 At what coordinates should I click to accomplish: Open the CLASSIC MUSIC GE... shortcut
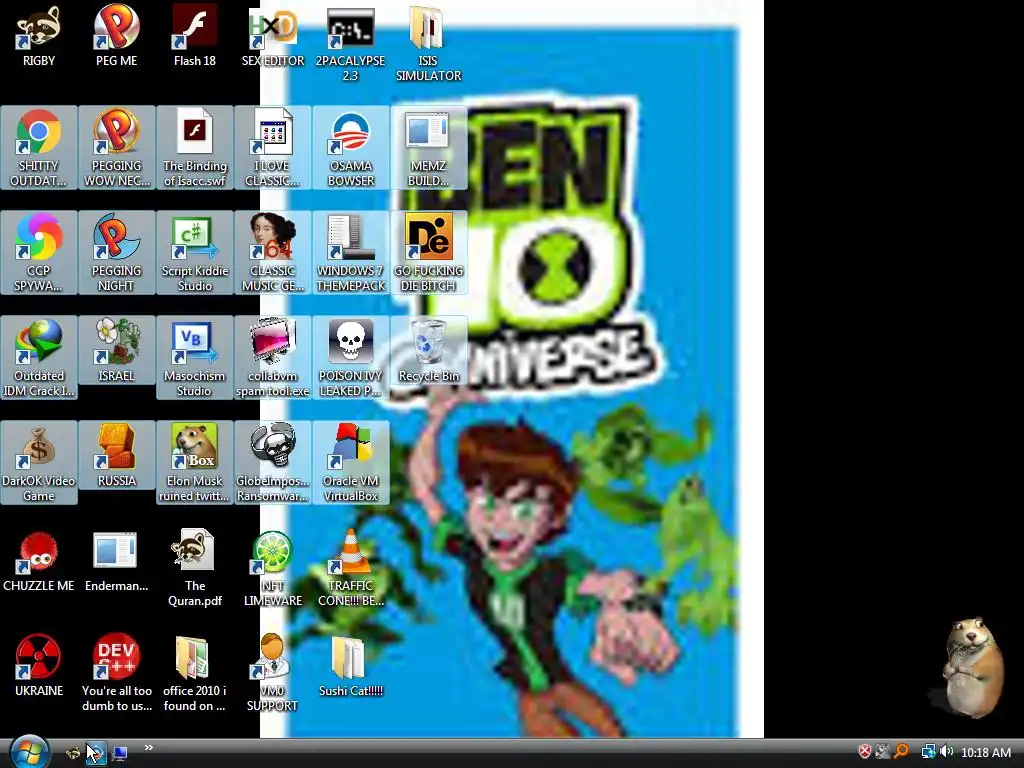click(272, 253)
